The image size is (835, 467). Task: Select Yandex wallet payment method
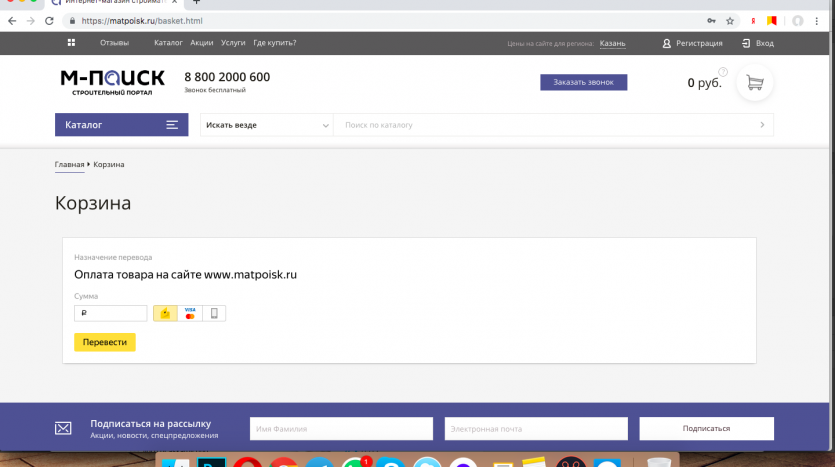[x=166, y=313]
